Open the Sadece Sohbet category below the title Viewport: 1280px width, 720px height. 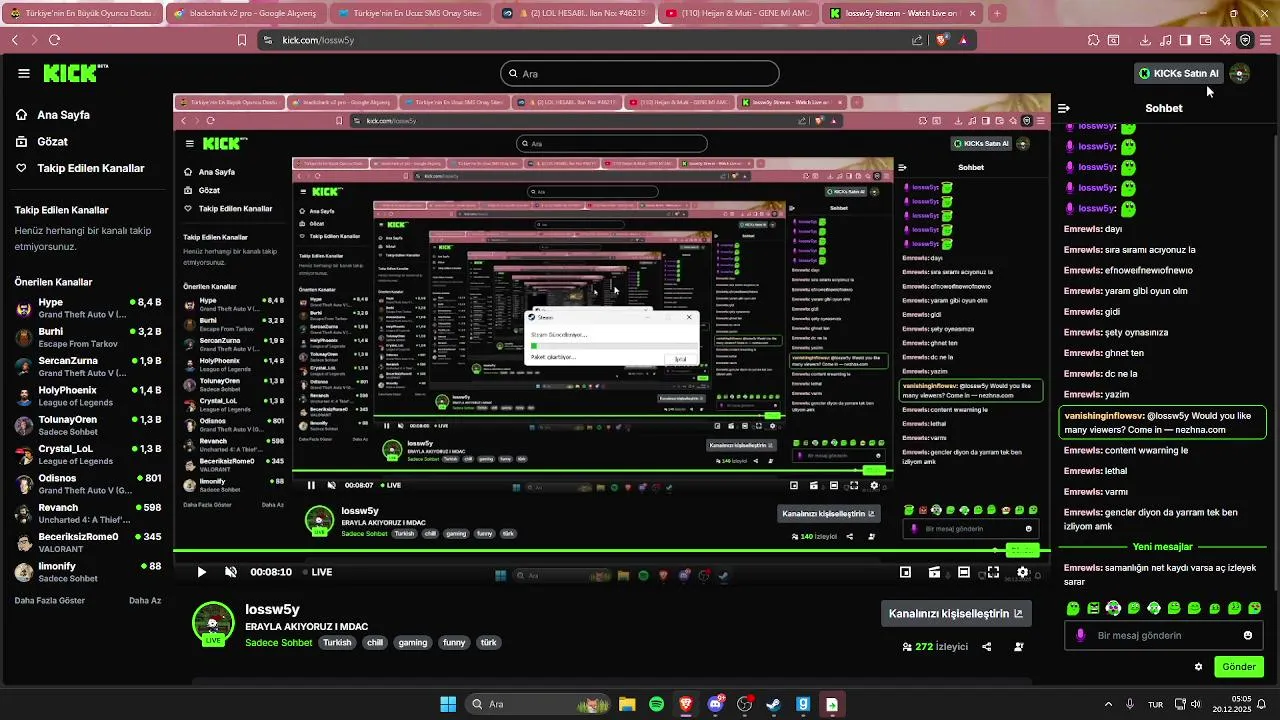pos(279,642)
